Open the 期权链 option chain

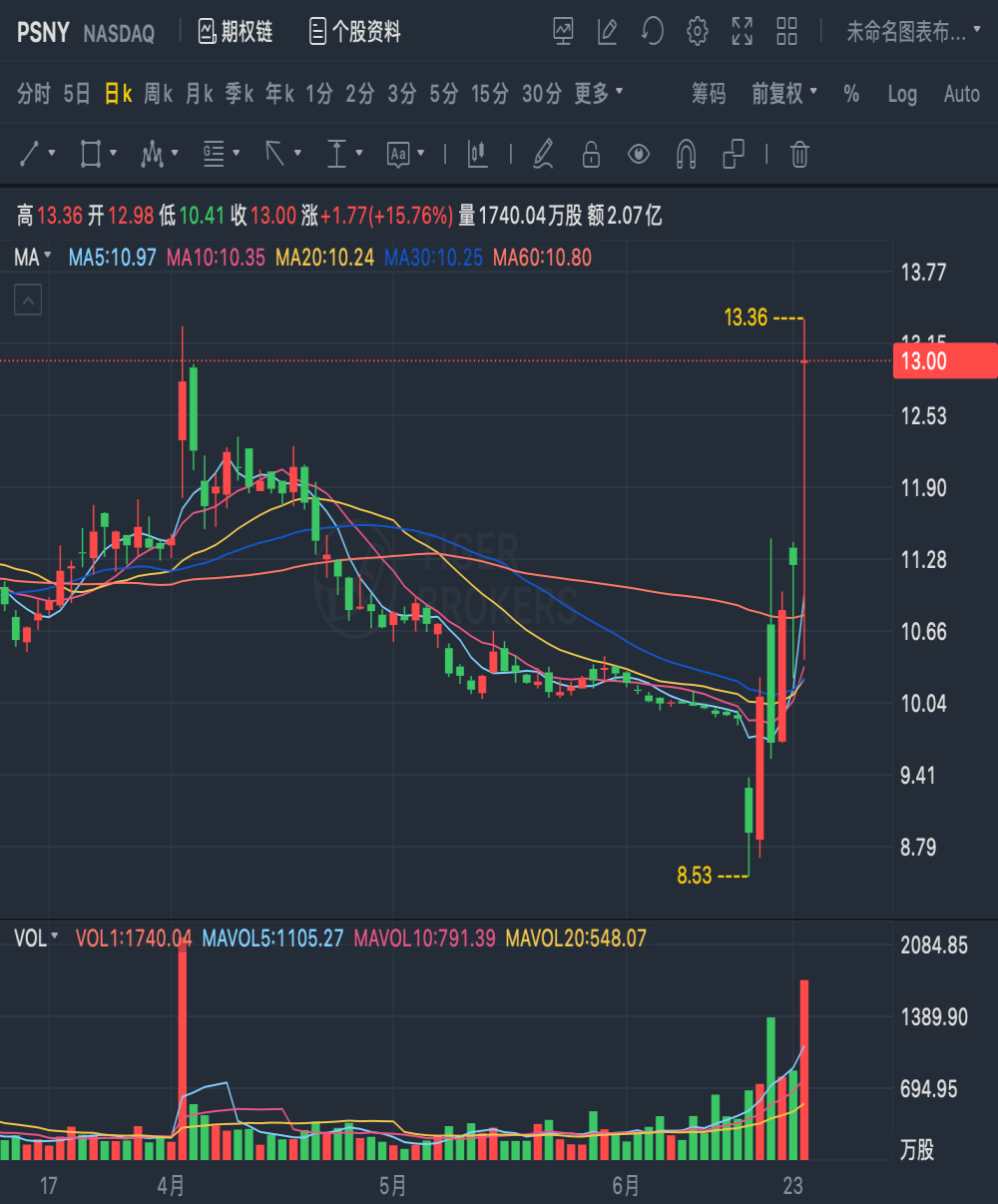[236, 32]
